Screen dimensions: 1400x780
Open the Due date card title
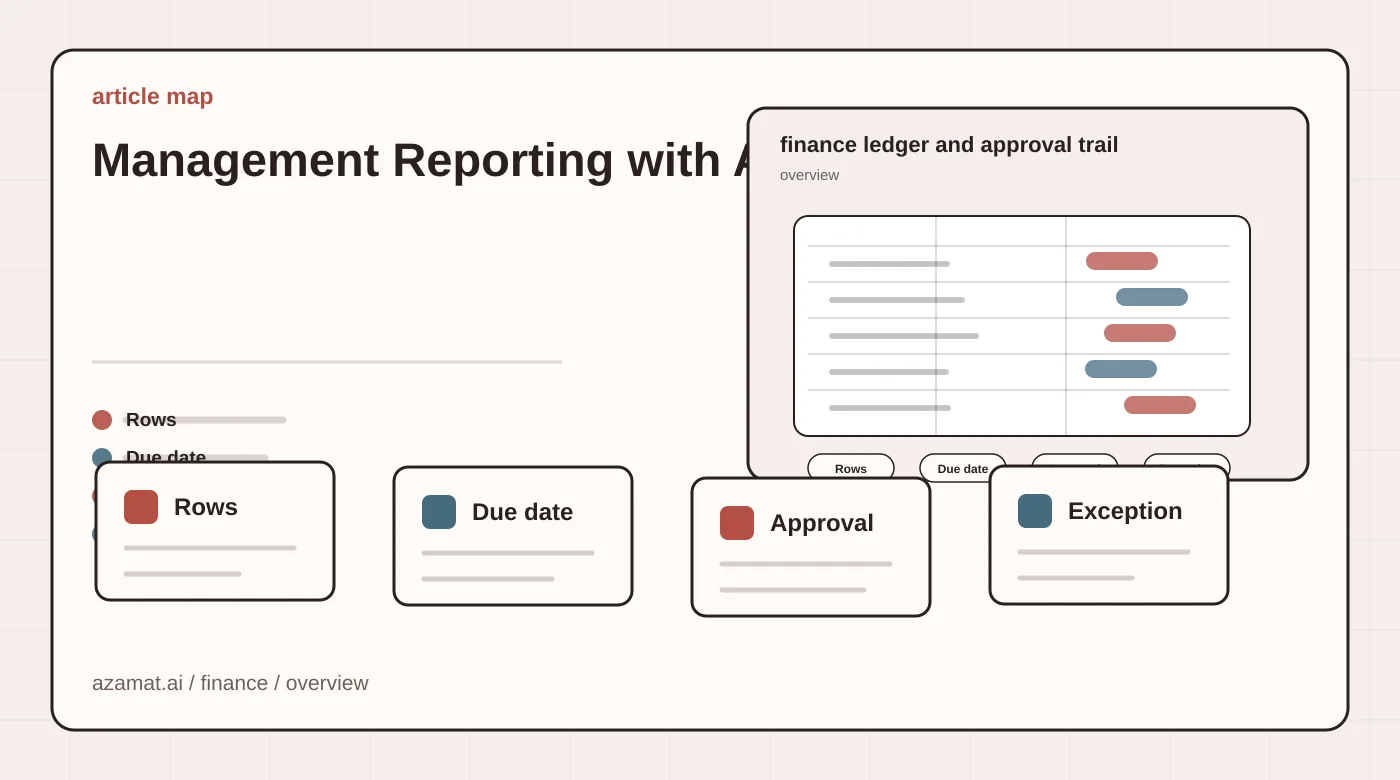(x=522, y=512)
